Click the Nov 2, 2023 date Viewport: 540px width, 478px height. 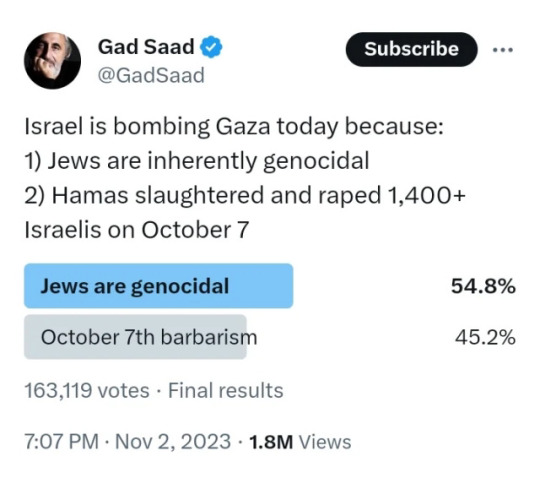coord(173,441)
